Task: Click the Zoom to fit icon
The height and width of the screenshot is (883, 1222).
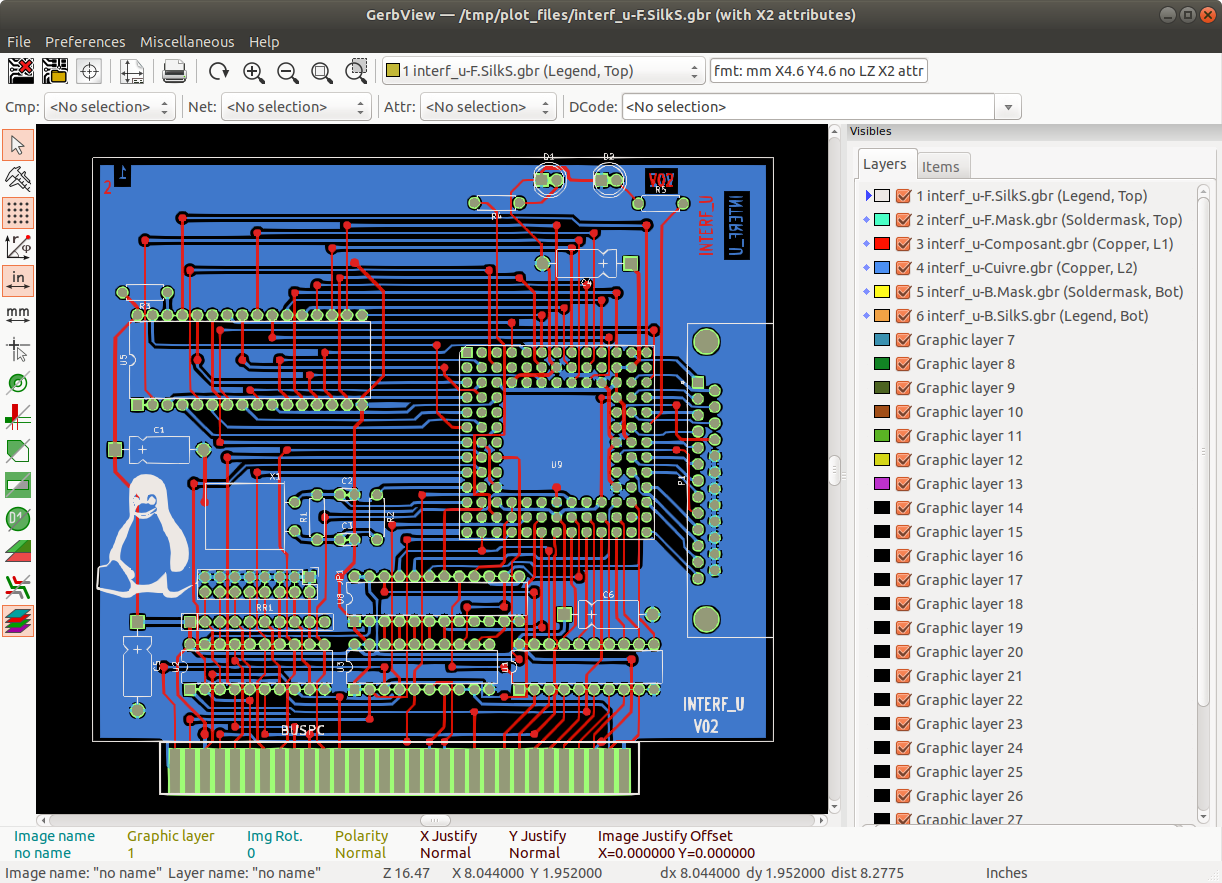Action: pyautogui.click(x=321, y=71)
